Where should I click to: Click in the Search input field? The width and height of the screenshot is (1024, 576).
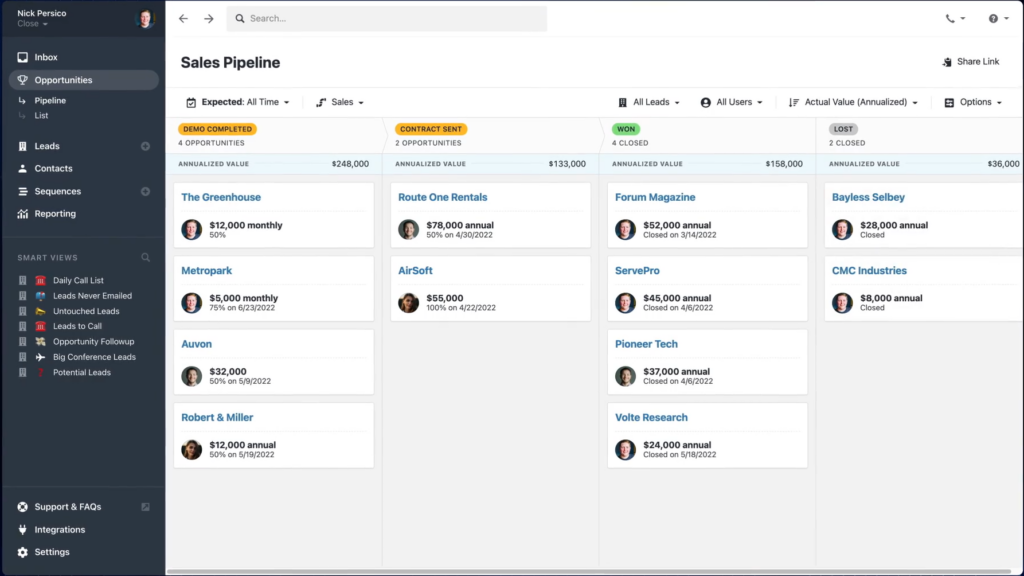(390, 18)
